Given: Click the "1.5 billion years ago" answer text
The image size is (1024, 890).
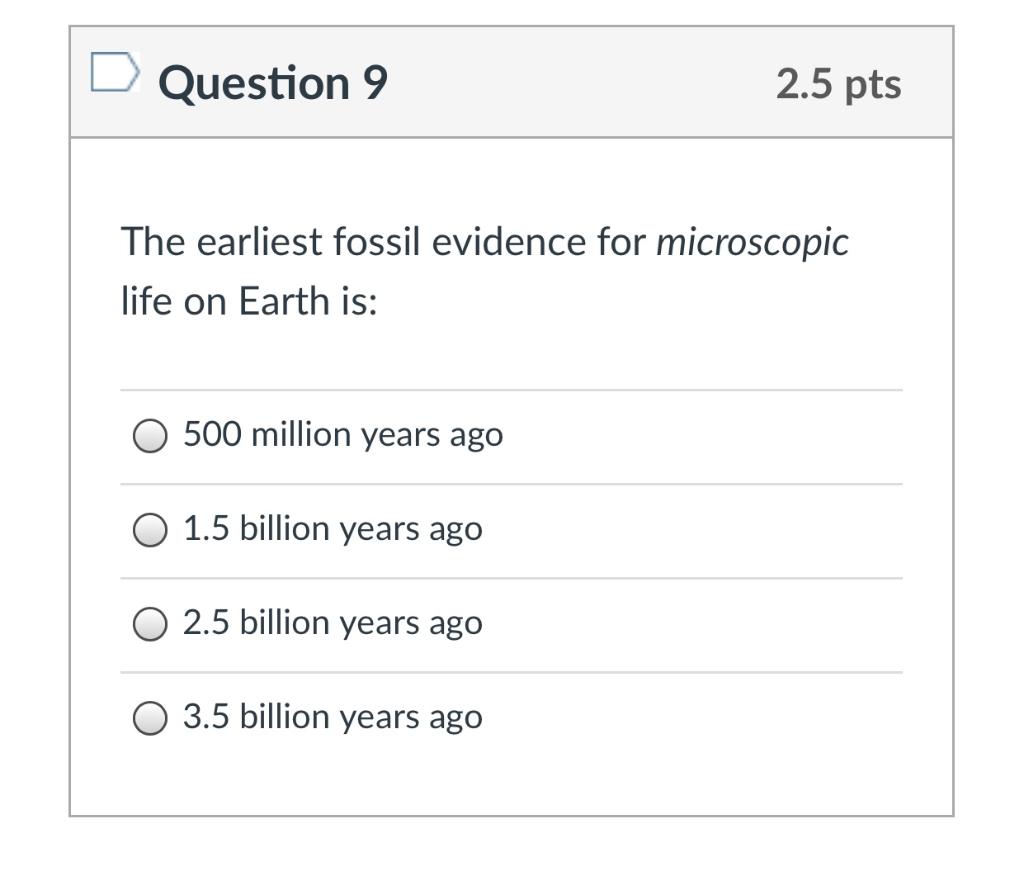Looking at the screenshot, I should (x=332, y=529).
